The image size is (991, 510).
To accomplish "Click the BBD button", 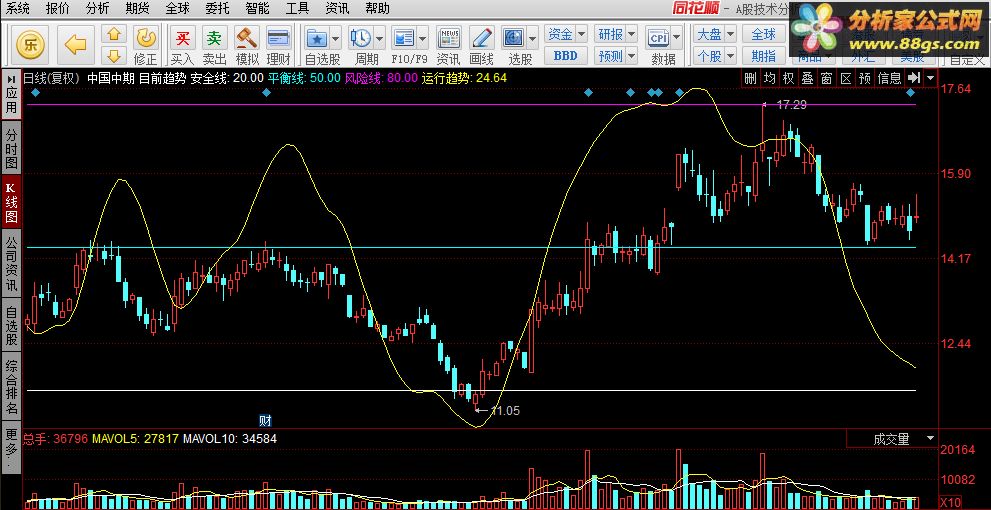I will coord(566,56).
